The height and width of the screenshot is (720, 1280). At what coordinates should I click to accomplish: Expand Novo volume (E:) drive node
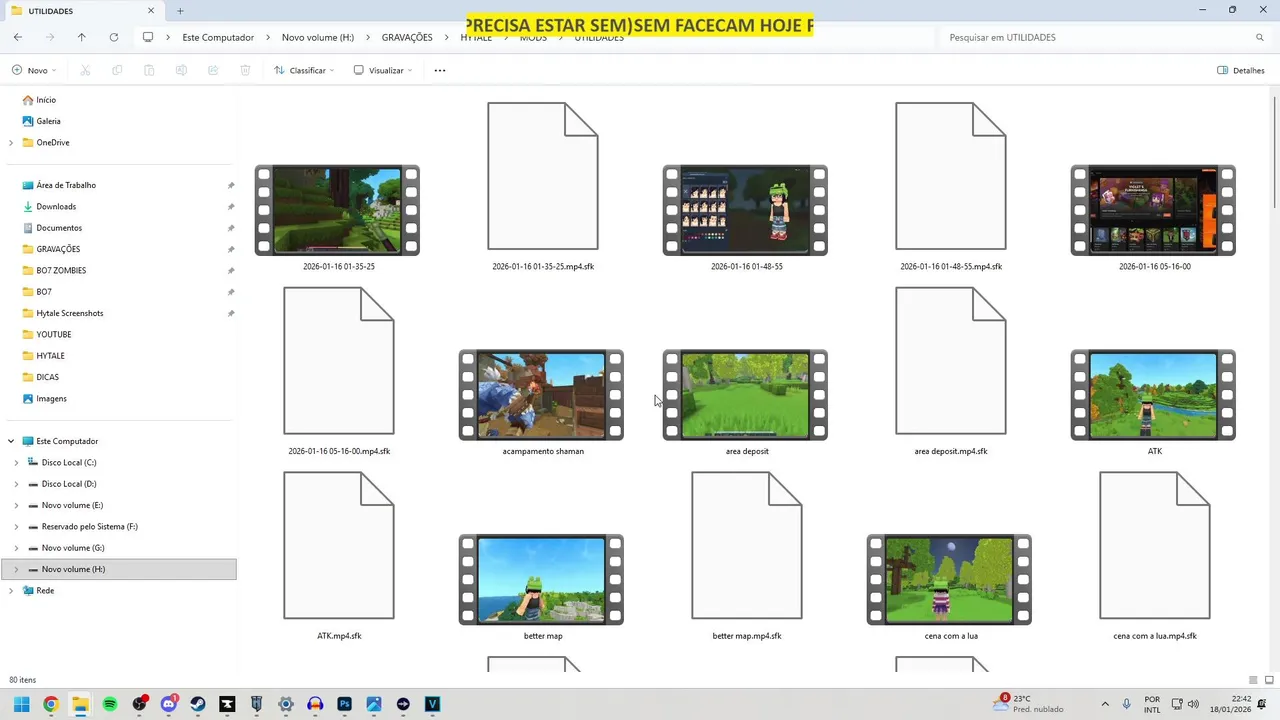point(16,505)
